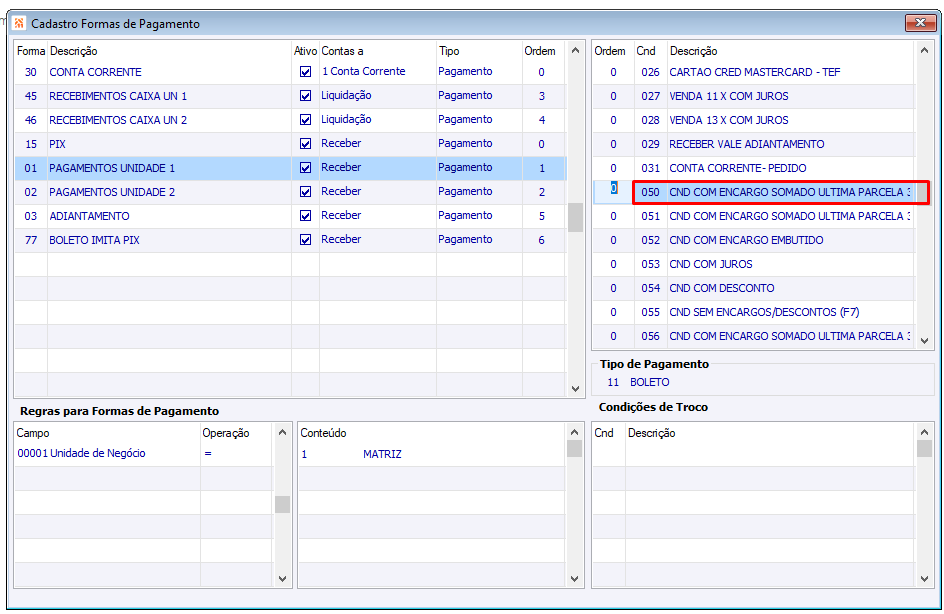The image size is (944, 614).
Task: Click the payment forms list scrollbar thumb
Action: [575, 217]
